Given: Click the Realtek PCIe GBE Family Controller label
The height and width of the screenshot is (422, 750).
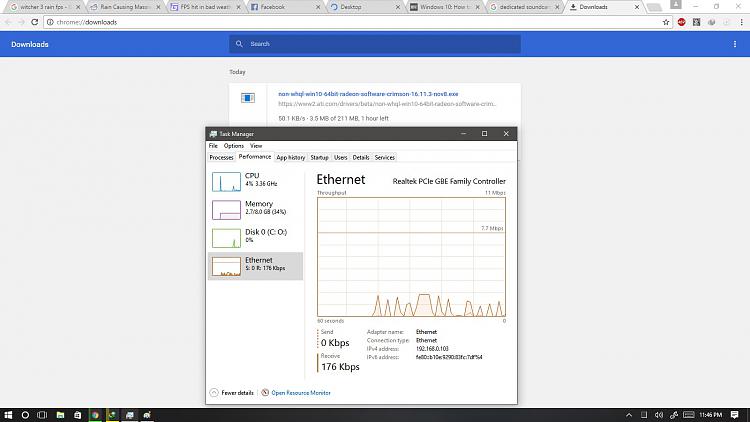Looking at the screenshot, I should pyautogui.click(x=449, y=181).
